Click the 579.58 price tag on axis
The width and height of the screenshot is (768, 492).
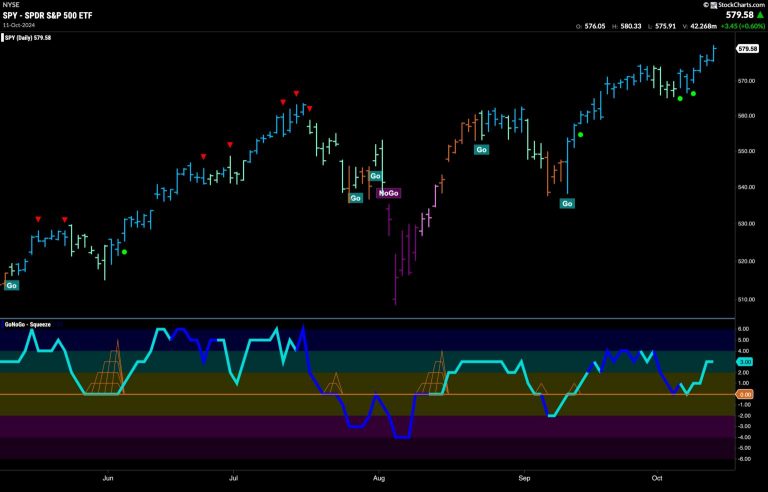tap(747, 49)
